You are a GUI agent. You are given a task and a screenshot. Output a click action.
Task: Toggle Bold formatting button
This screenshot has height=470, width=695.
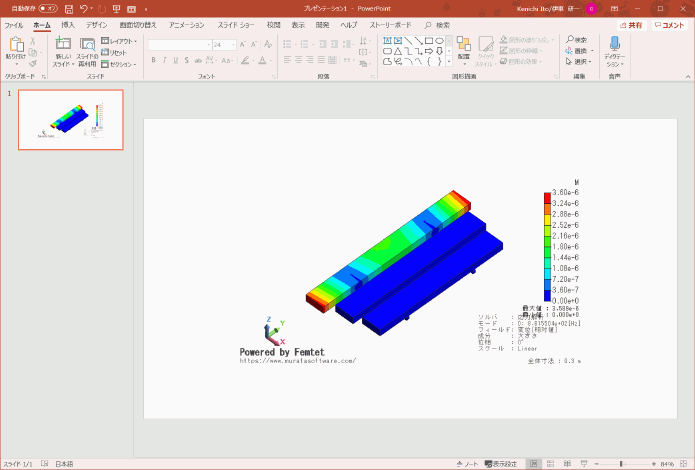pyautogui.click(x=153, y=60)
